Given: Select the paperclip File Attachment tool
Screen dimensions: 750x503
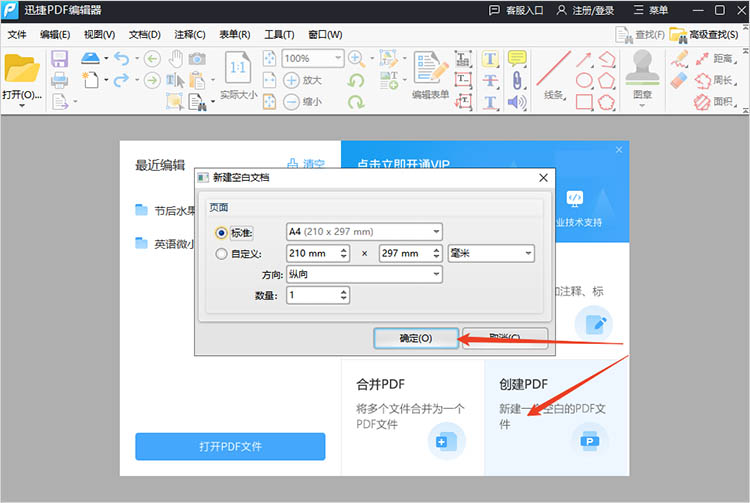Looking at the screenshot, I should (x=517, y=80).
